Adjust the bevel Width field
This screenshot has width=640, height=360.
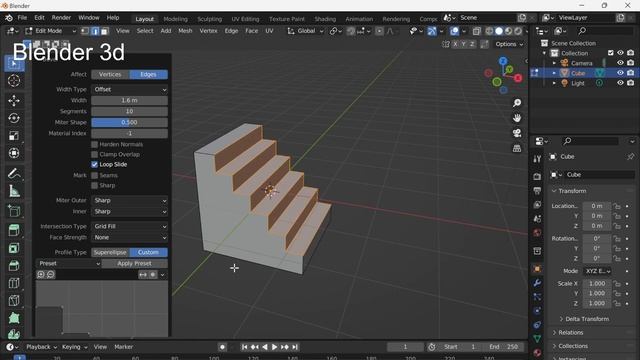click(x=129, y=100)
